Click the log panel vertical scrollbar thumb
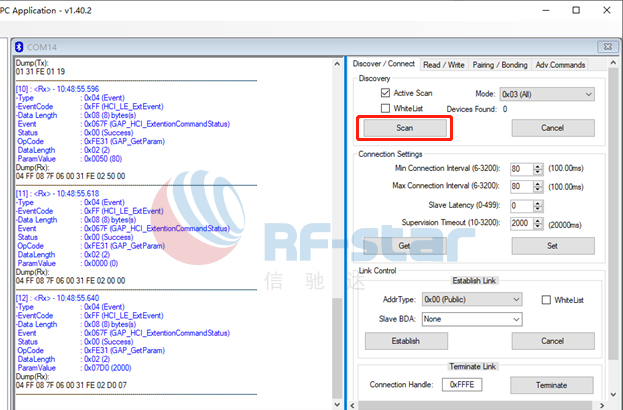Viewport: 623px width, 410px height. point(337,348)
